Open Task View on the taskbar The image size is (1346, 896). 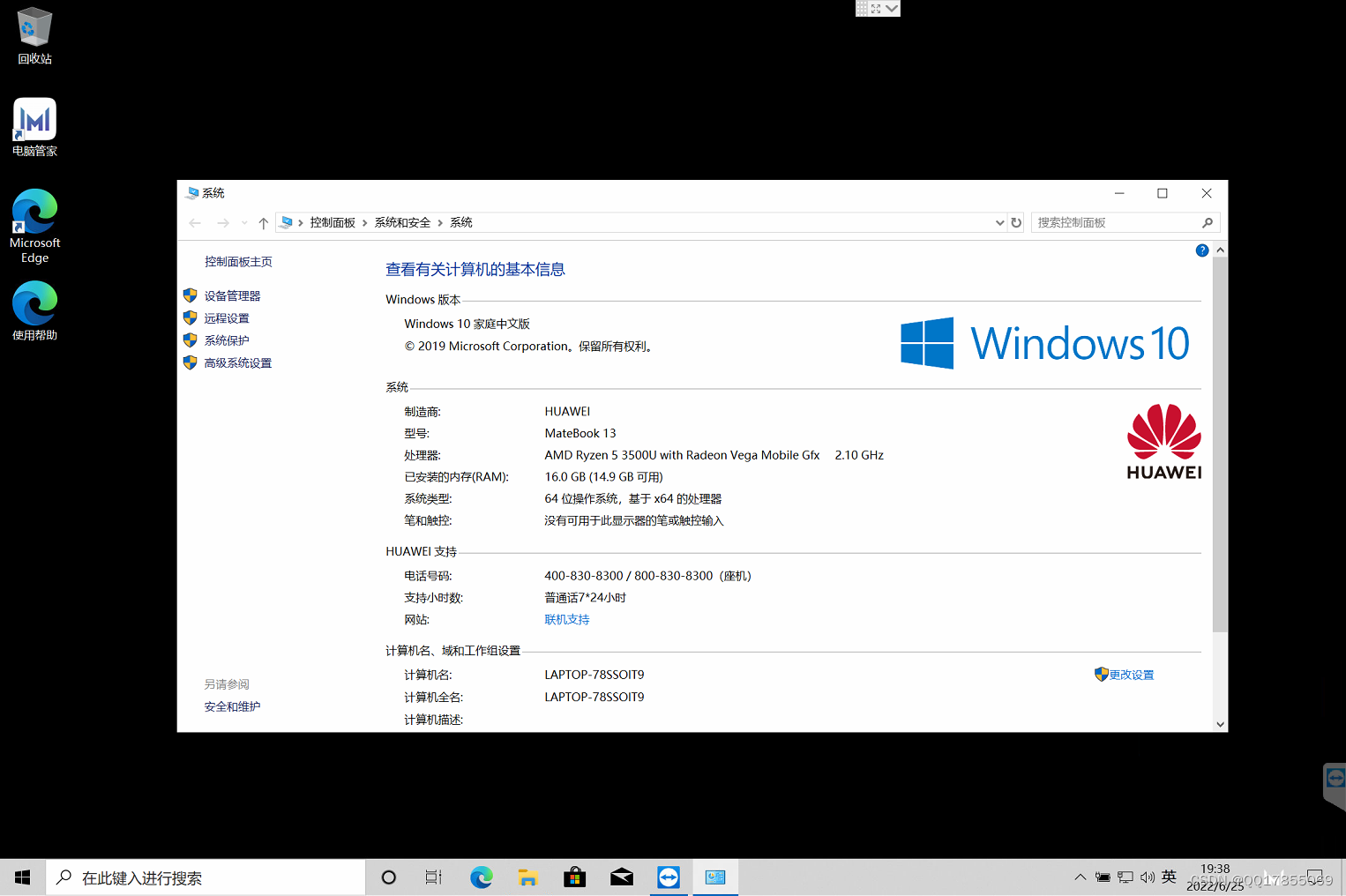coord(434,877)
